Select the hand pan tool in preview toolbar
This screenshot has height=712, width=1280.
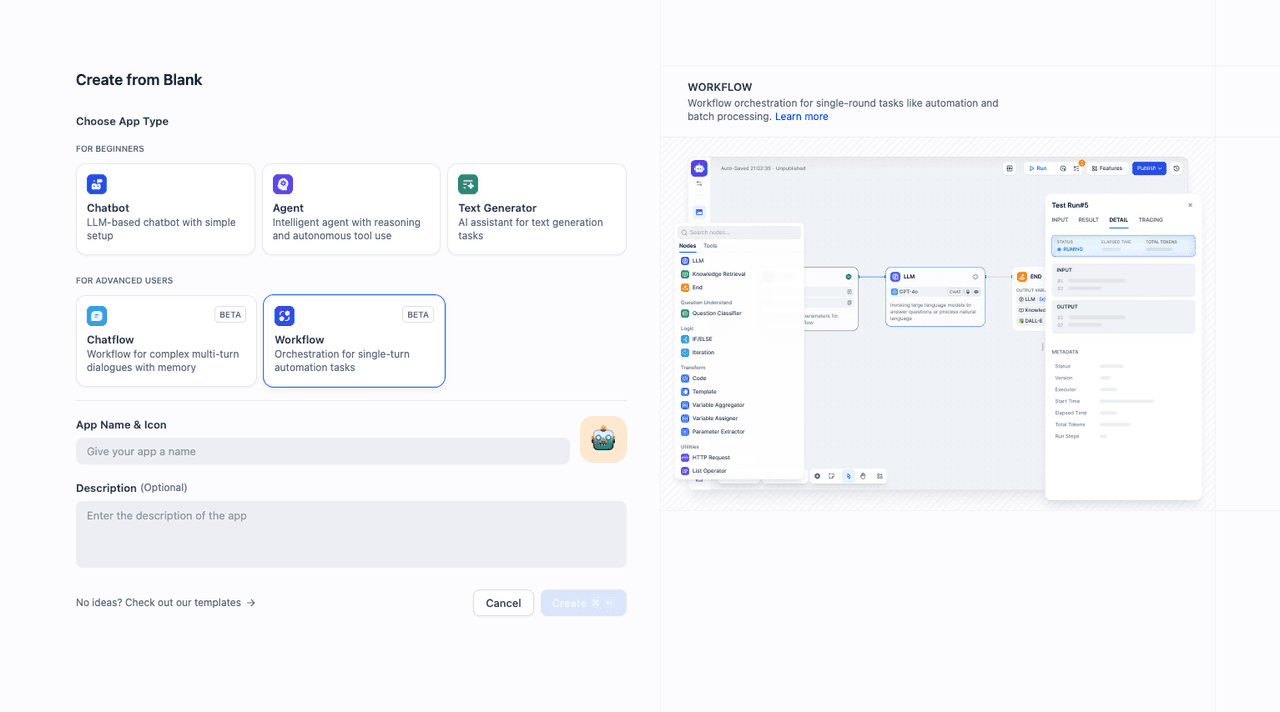tap(863, 476)
